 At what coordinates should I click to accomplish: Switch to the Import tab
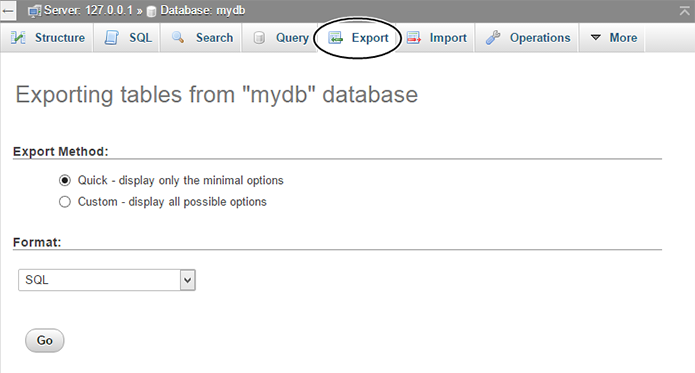pyautogui.click(x=436, y=38)
